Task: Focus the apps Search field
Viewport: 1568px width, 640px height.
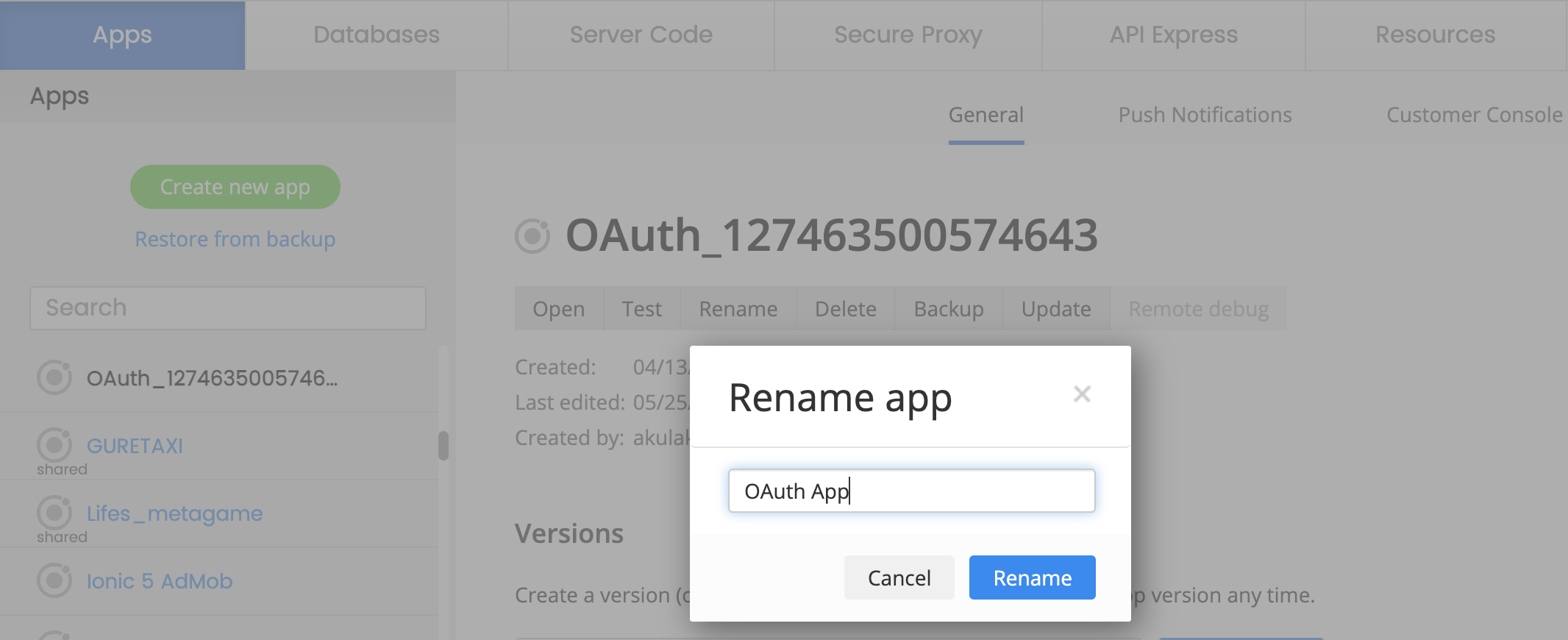Action: click(x=228, y=308)
